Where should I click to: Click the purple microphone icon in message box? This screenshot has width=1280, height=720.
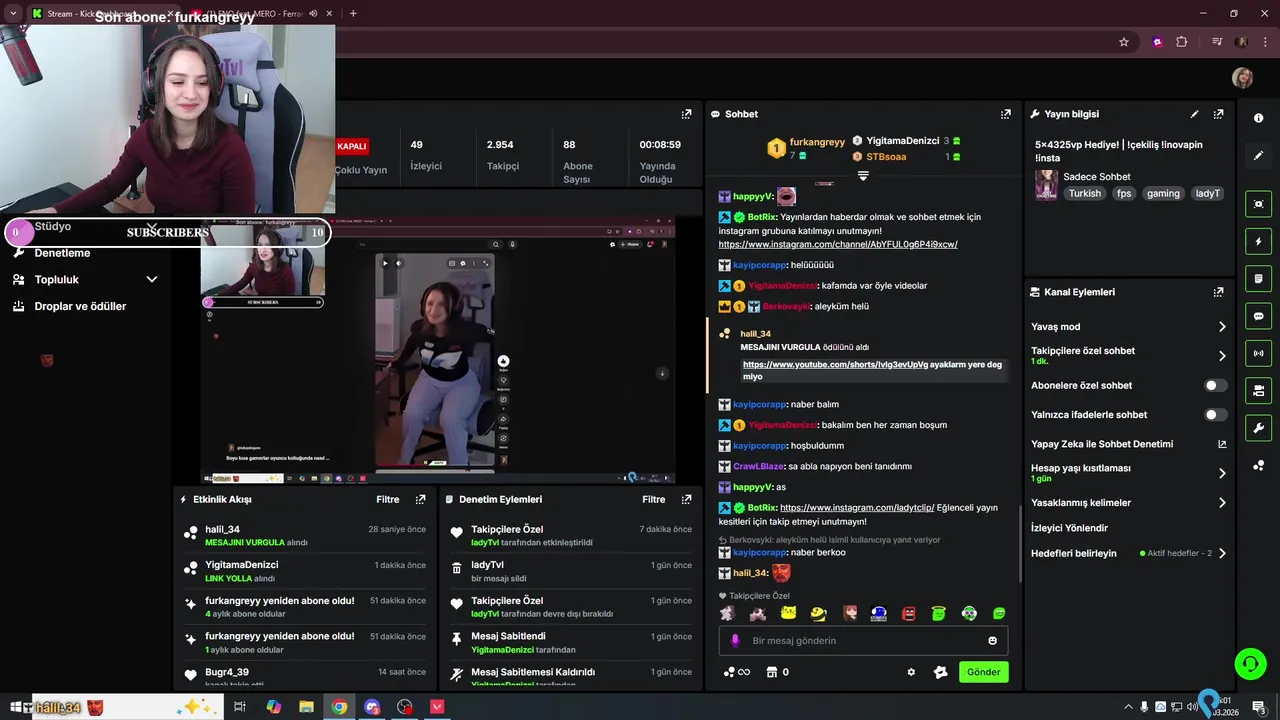735,640
